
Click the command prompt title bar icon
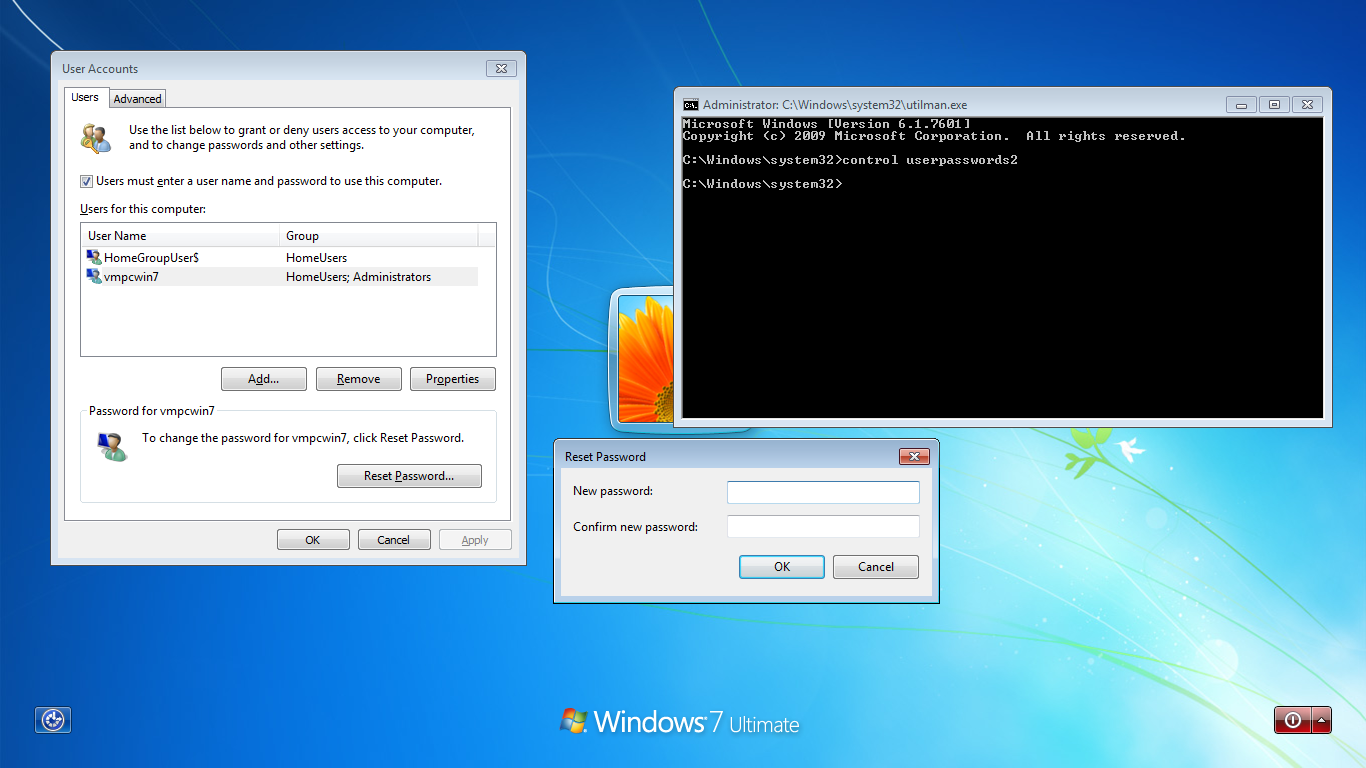click(x=690, y=104)
